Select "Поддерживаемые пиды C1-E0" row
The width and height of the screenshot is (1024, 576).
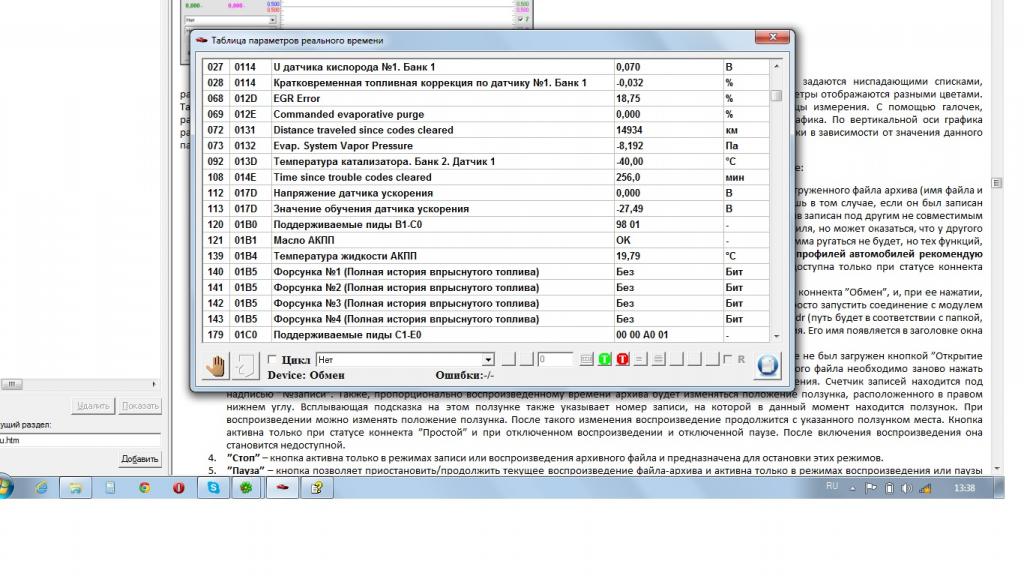(x=486, y=335)
